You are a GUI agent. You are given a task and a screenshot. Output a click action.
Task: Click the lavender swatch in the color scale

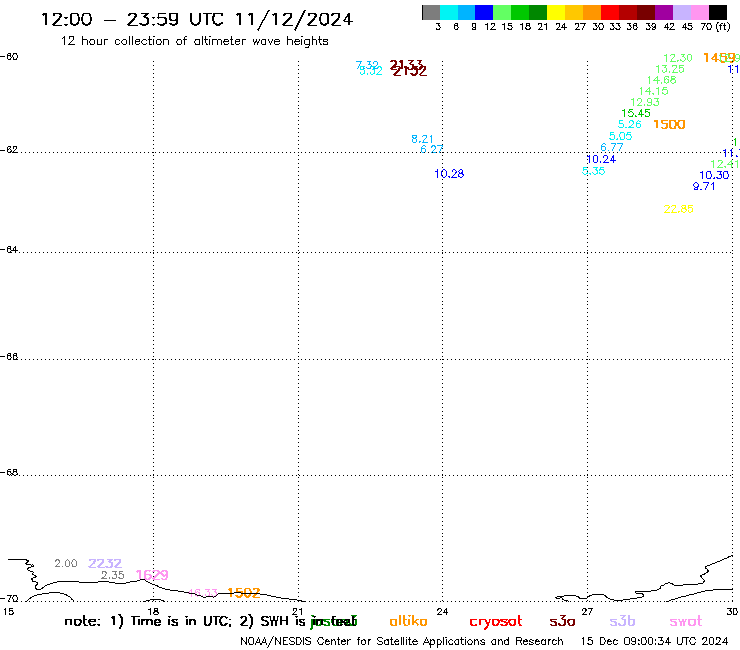[x=682, y=12]
